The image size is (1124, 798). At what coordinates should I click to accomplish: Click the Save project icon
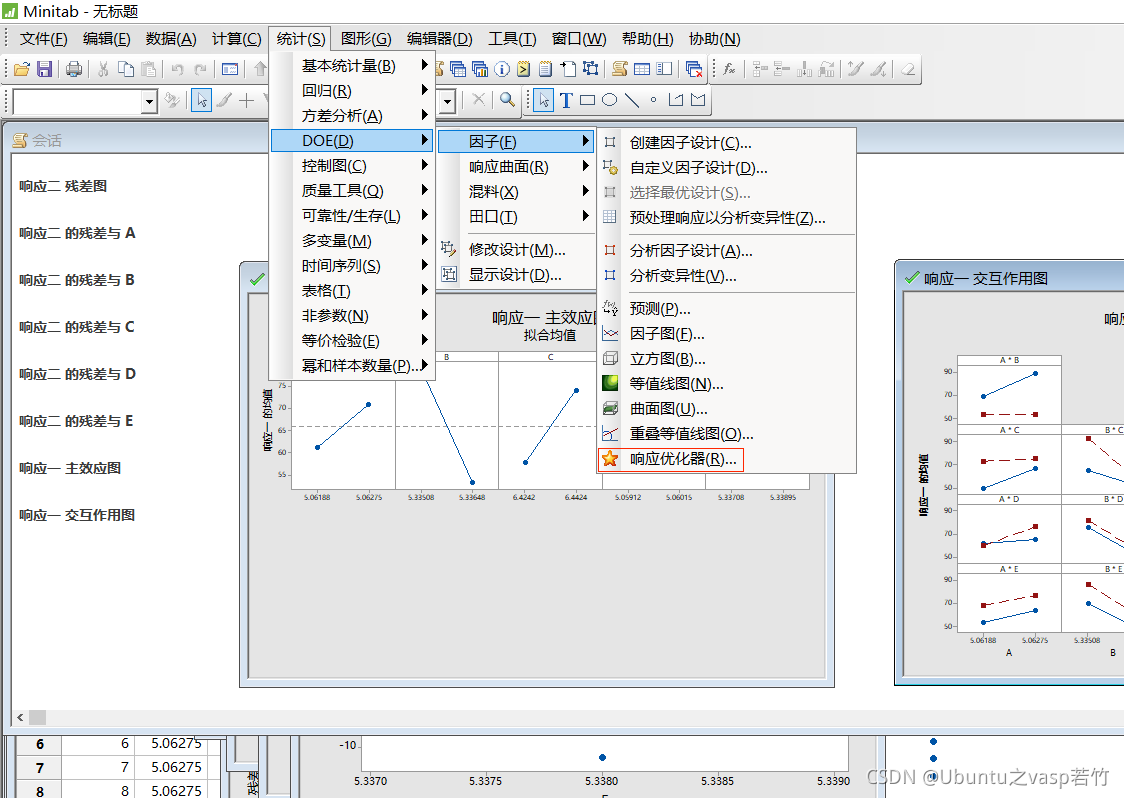click(44, 69)
